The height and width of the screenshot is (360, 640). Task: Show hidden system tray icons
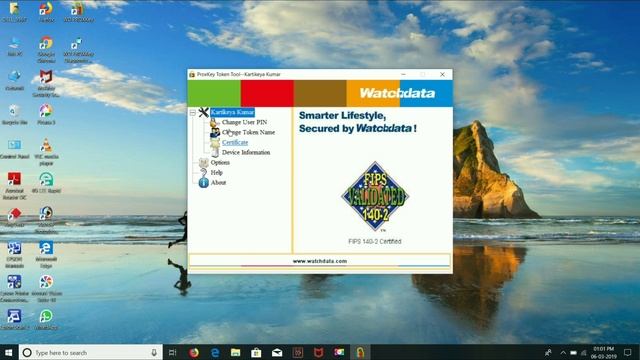(x=563, y=352)
